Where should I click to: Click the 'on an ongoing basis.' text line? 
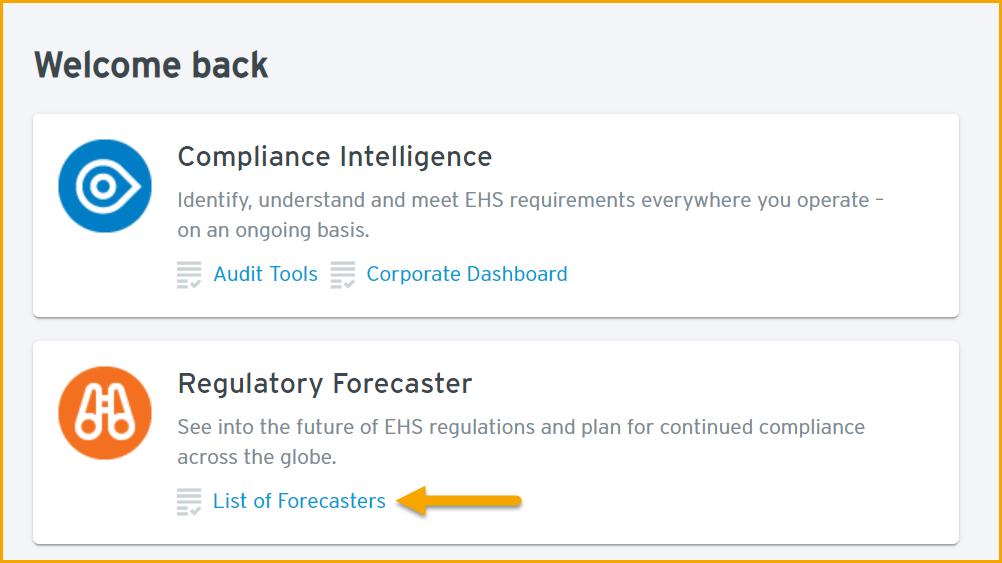point(274,230)
